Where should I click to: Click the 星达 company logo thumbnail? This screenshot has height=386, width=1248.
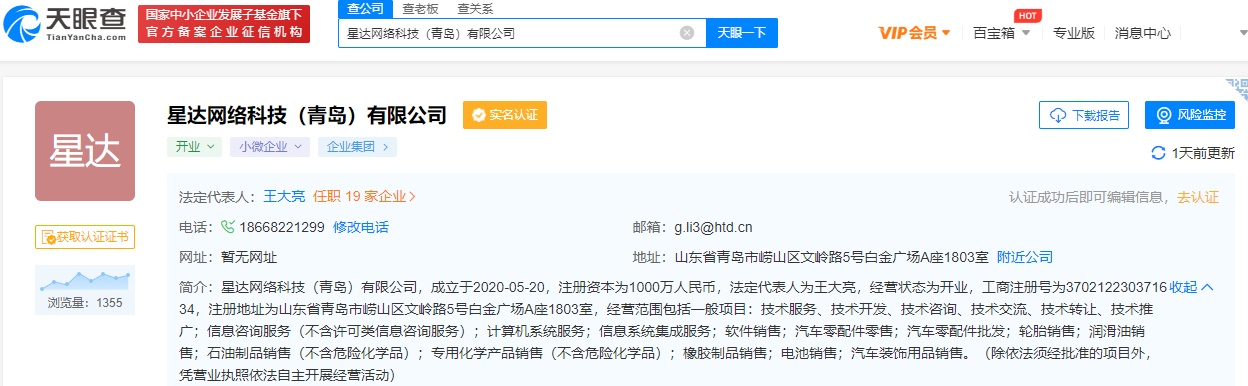point(85,151)
